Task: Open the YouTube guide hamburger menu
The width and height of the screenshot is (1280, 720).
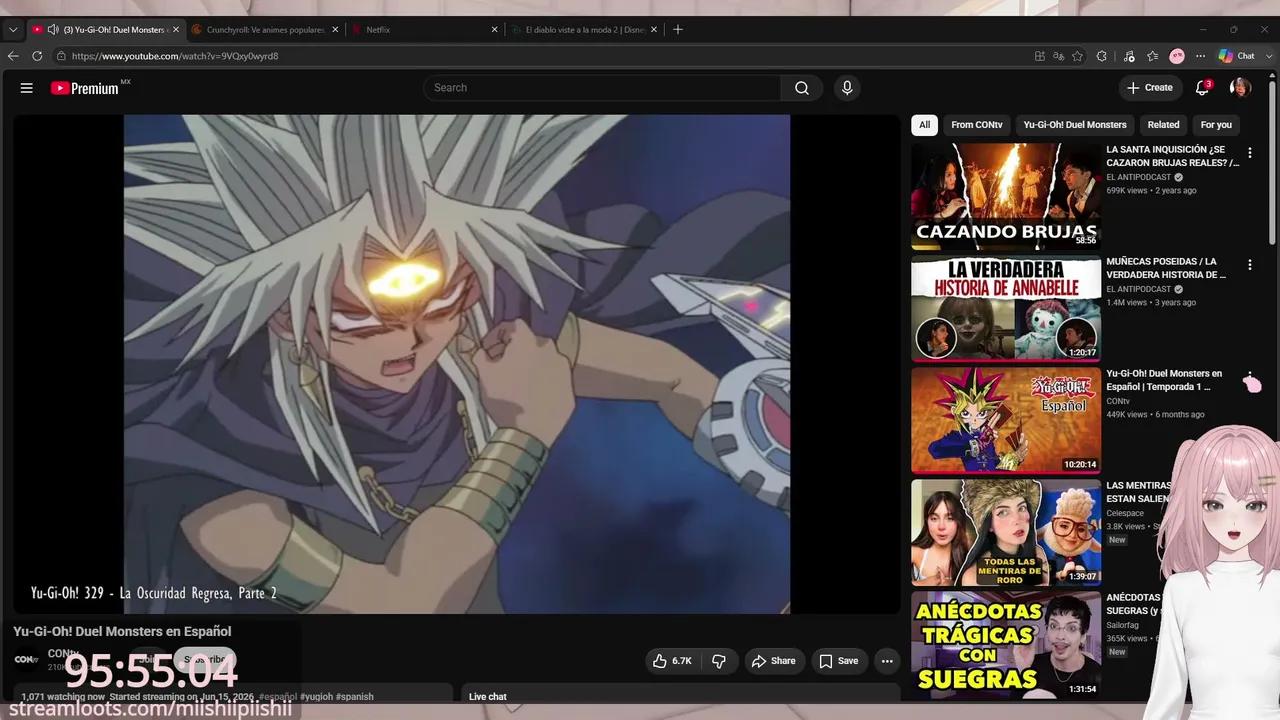Action: [x=27, y=88]
